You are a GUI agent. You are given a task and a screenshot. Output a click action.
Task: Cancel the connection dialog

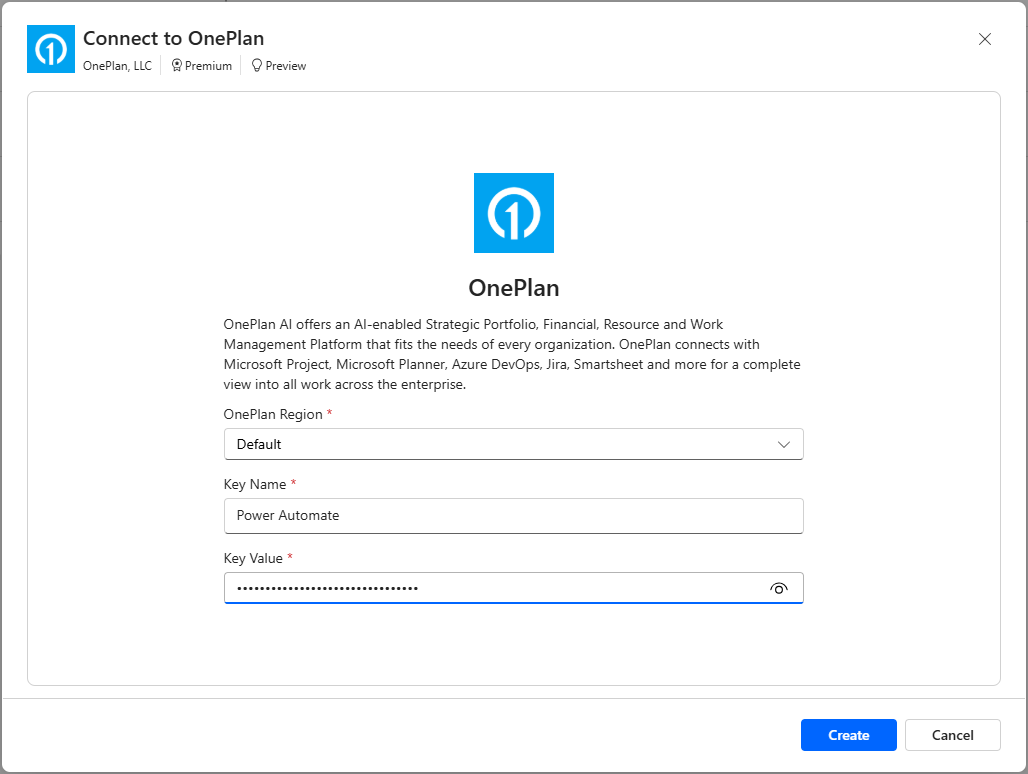tap(953, 735)
